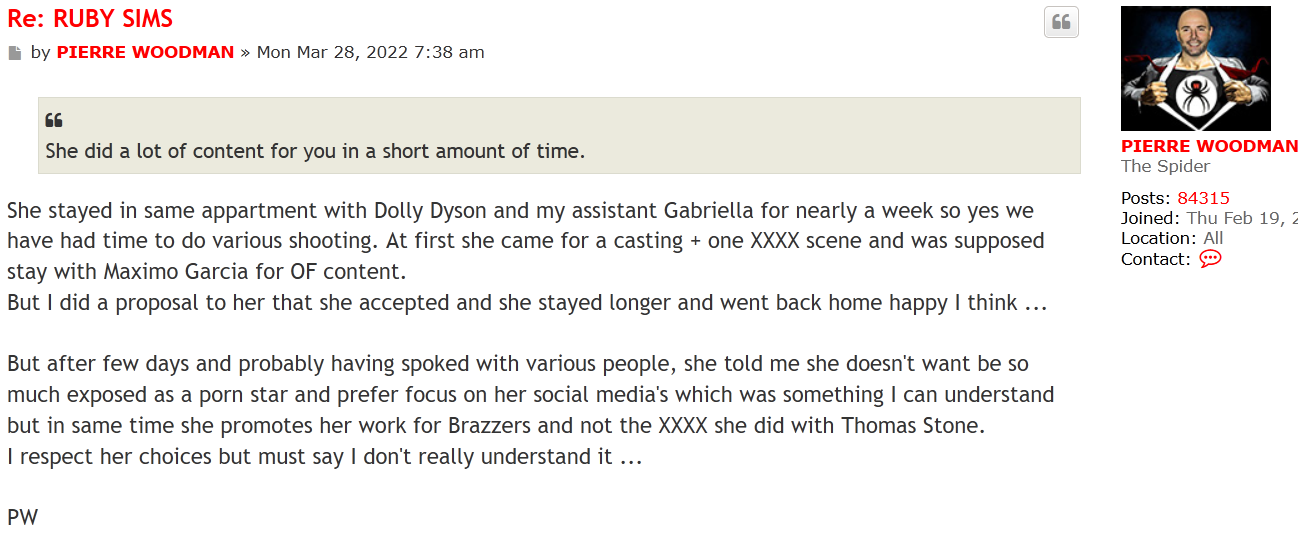
Task: Open the red contact speech bubble icon
Action: (x=1210, y=259)
